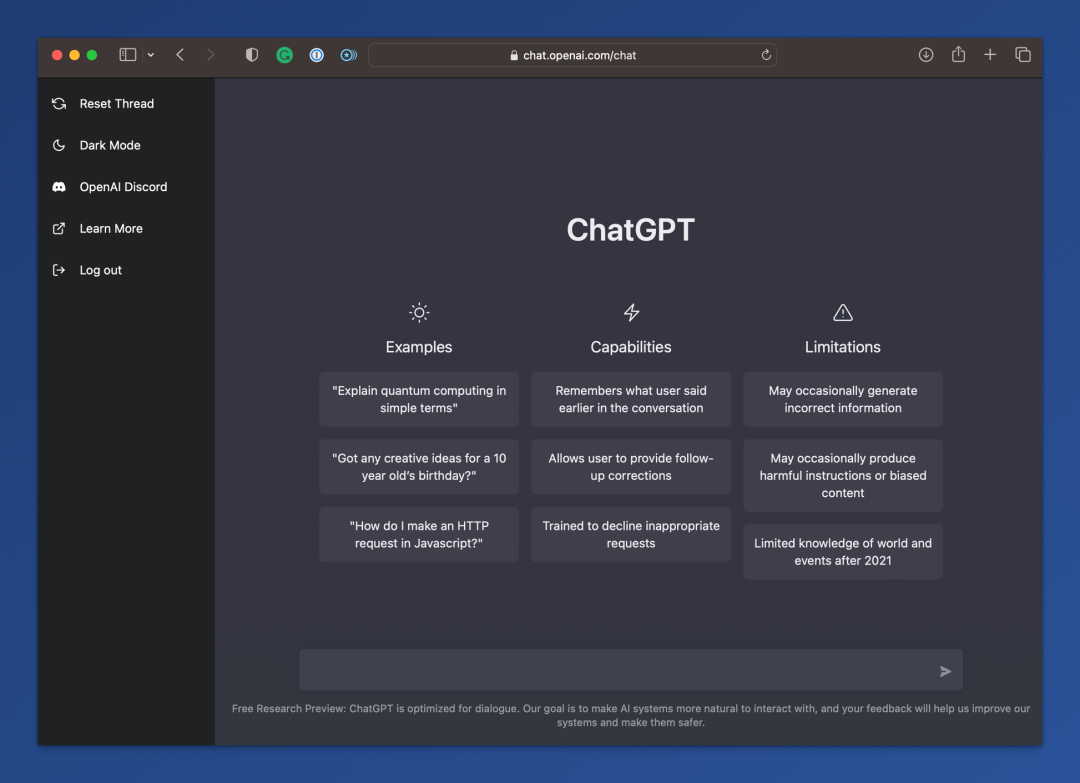Click the ChatGPT page title

631,230
